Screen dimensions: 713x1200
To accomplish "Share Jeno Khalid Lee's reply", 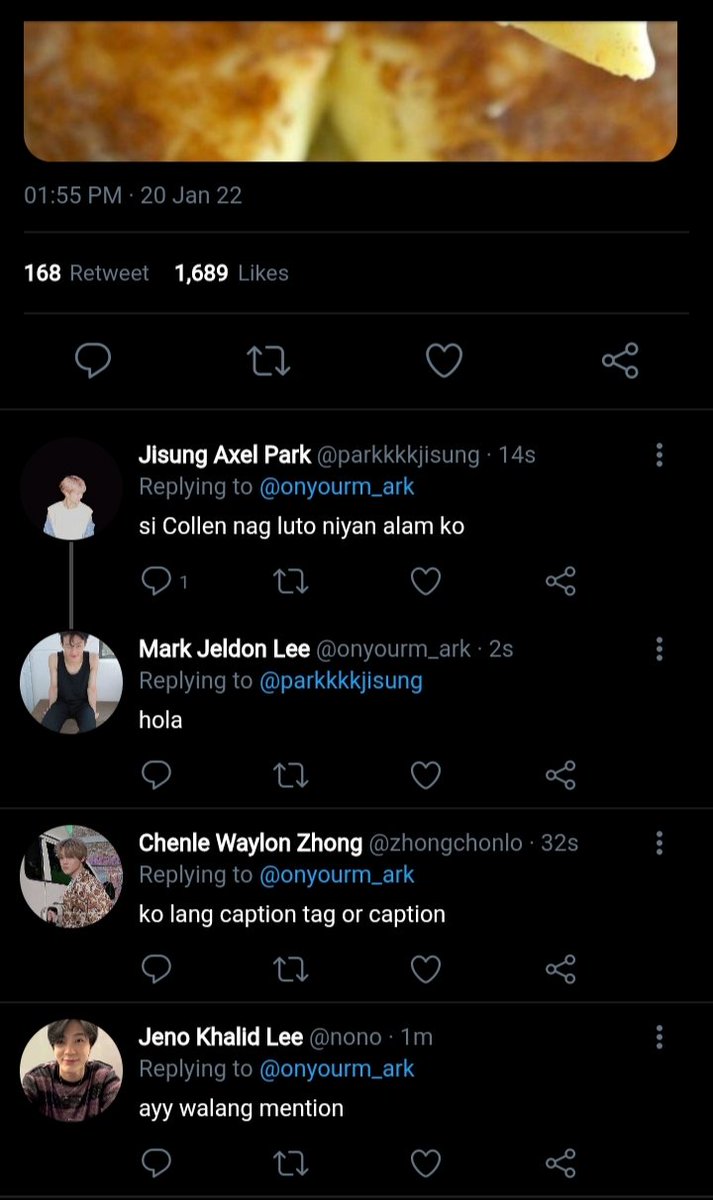I will coord(561,1163).
